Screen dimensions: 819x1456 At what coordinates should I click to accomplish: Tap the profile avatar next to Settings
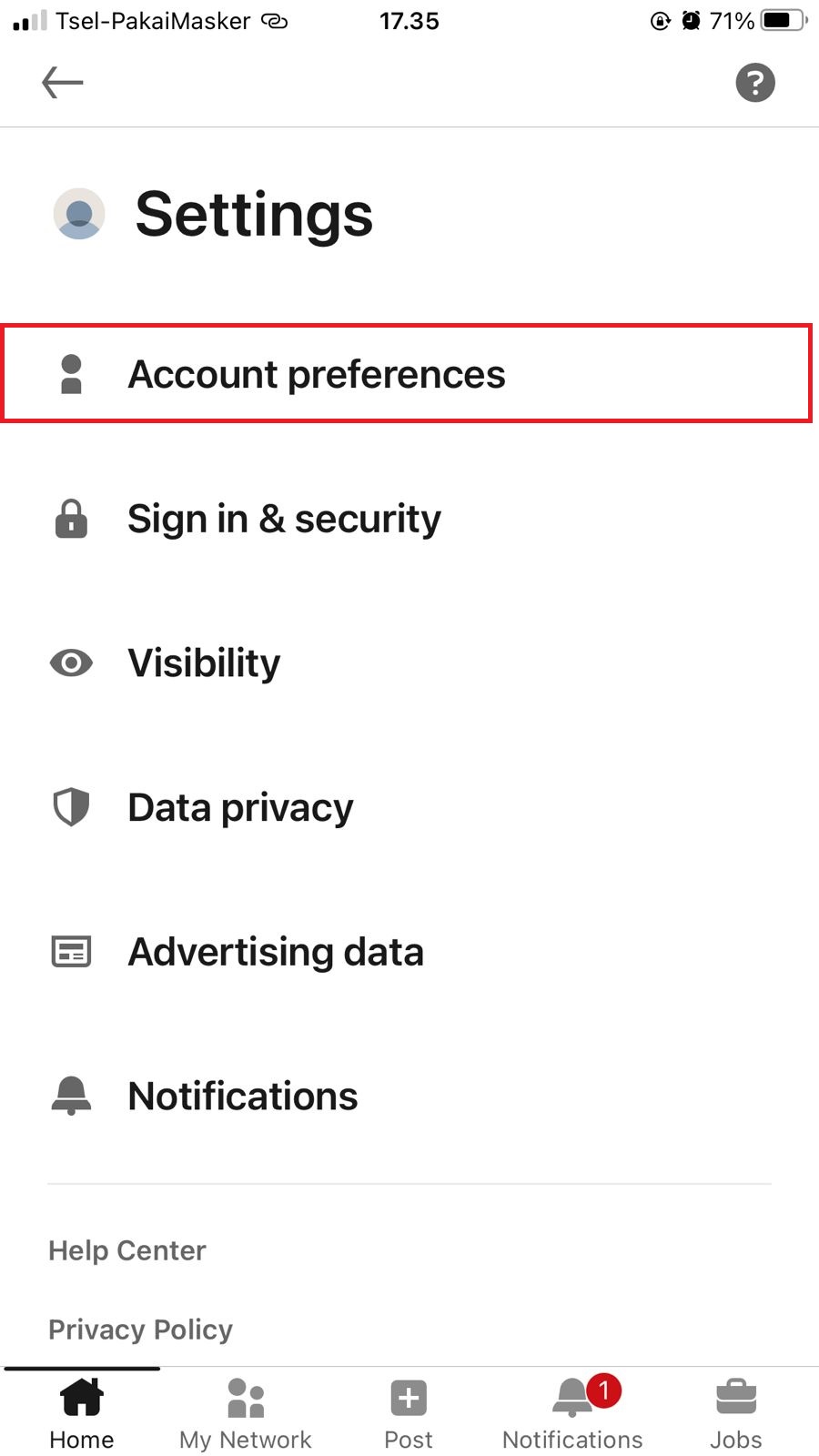point(79,214)
